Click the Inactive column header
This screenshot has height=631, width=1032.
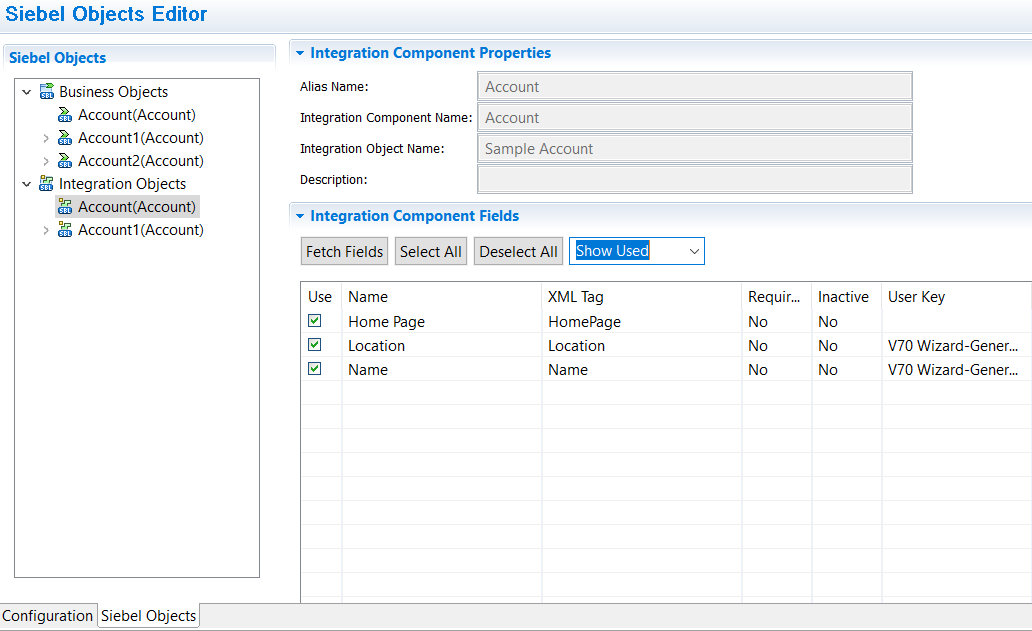pyautogui.click(x=846, y=297)
